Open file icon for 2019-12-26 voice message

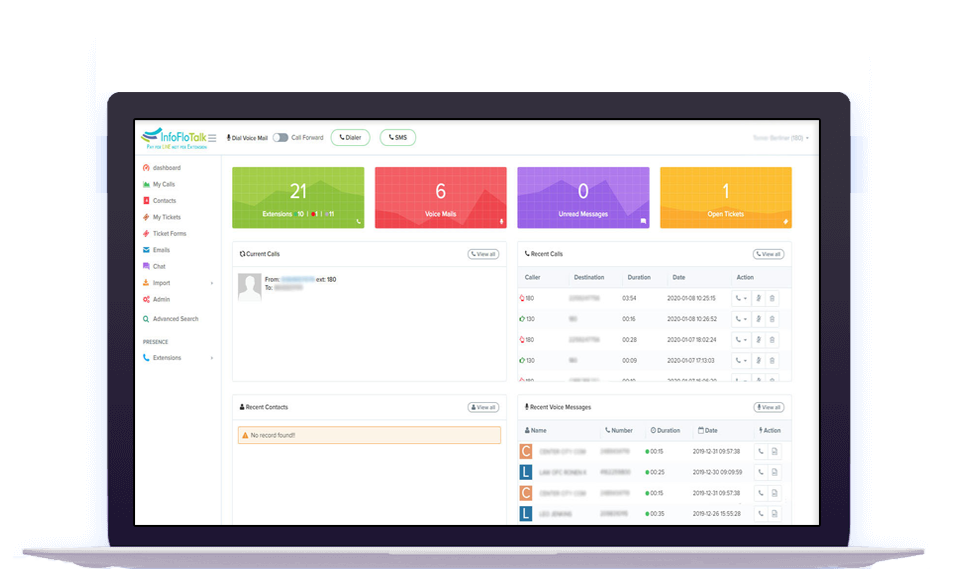[775, 513]
